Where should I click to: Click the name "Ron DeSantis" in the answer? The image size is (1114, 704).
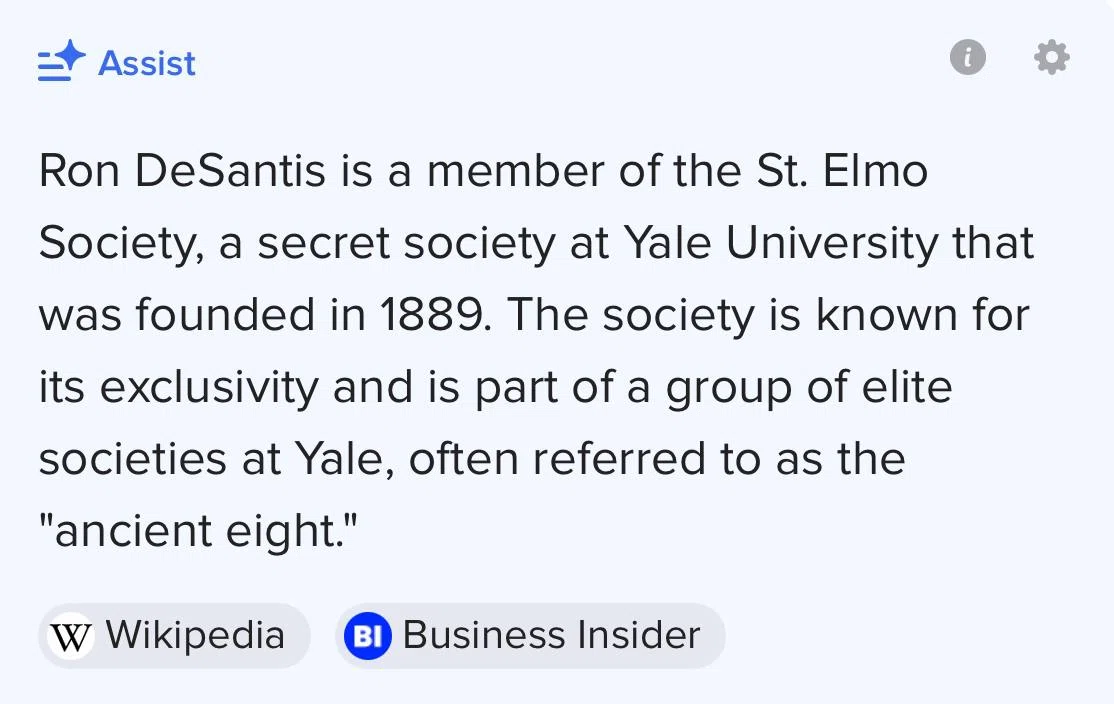[x=182, y=170]
